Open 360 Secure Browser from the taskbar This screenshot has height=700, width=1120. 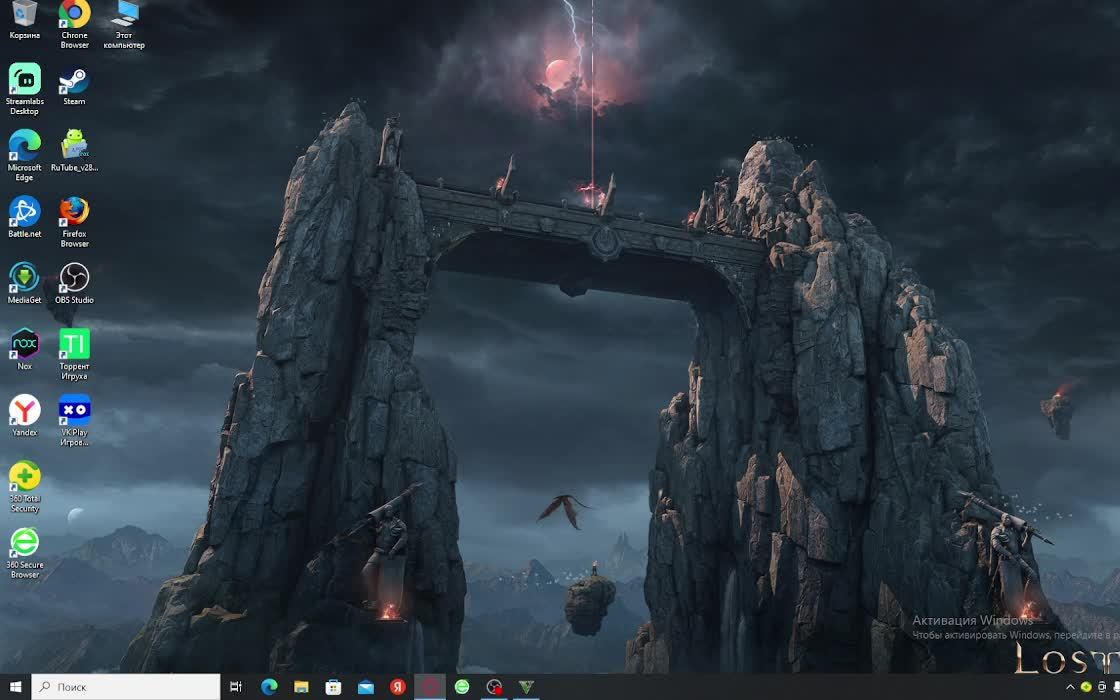click(461, 687)
